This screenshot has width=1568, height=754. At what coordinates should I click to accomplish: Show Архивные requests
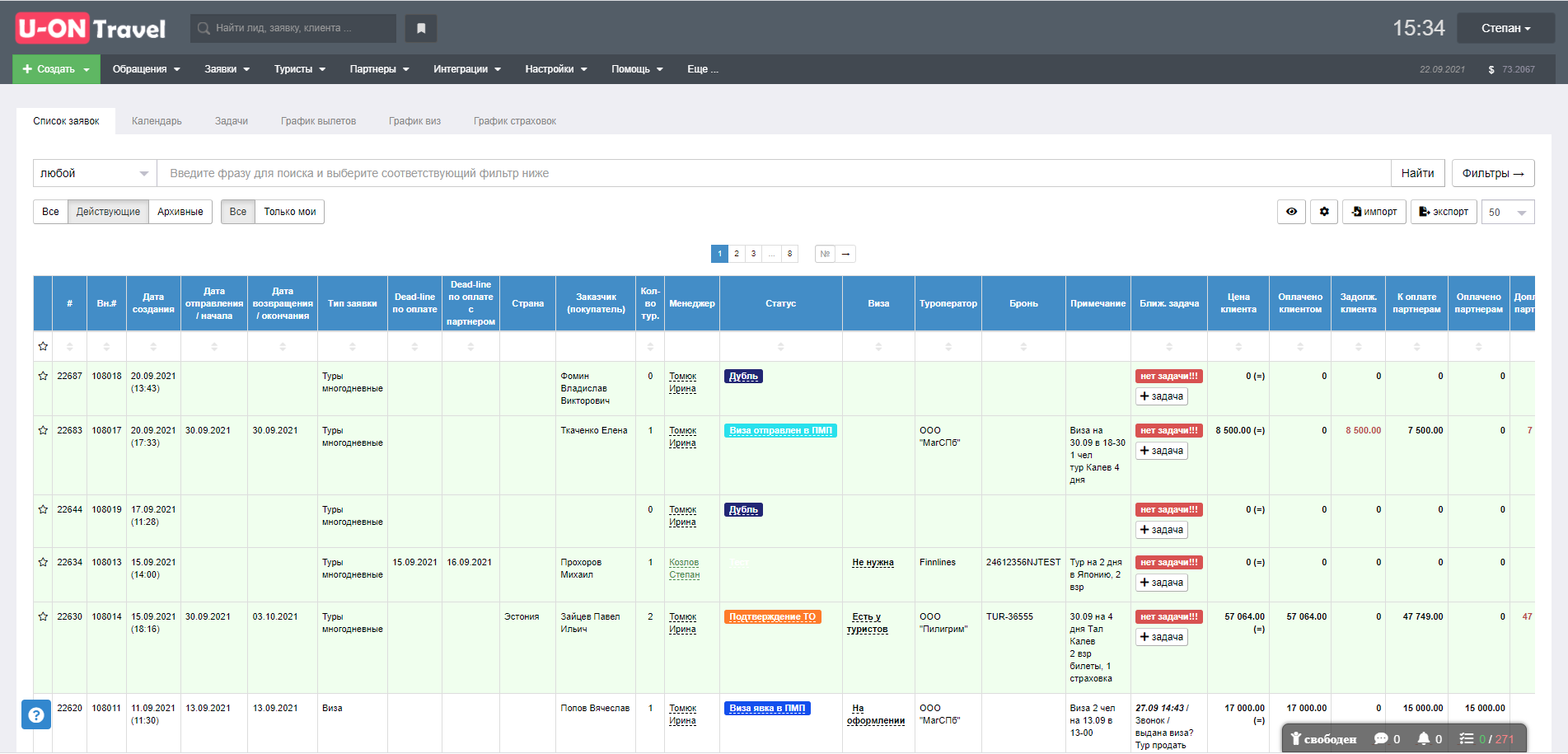180,212
